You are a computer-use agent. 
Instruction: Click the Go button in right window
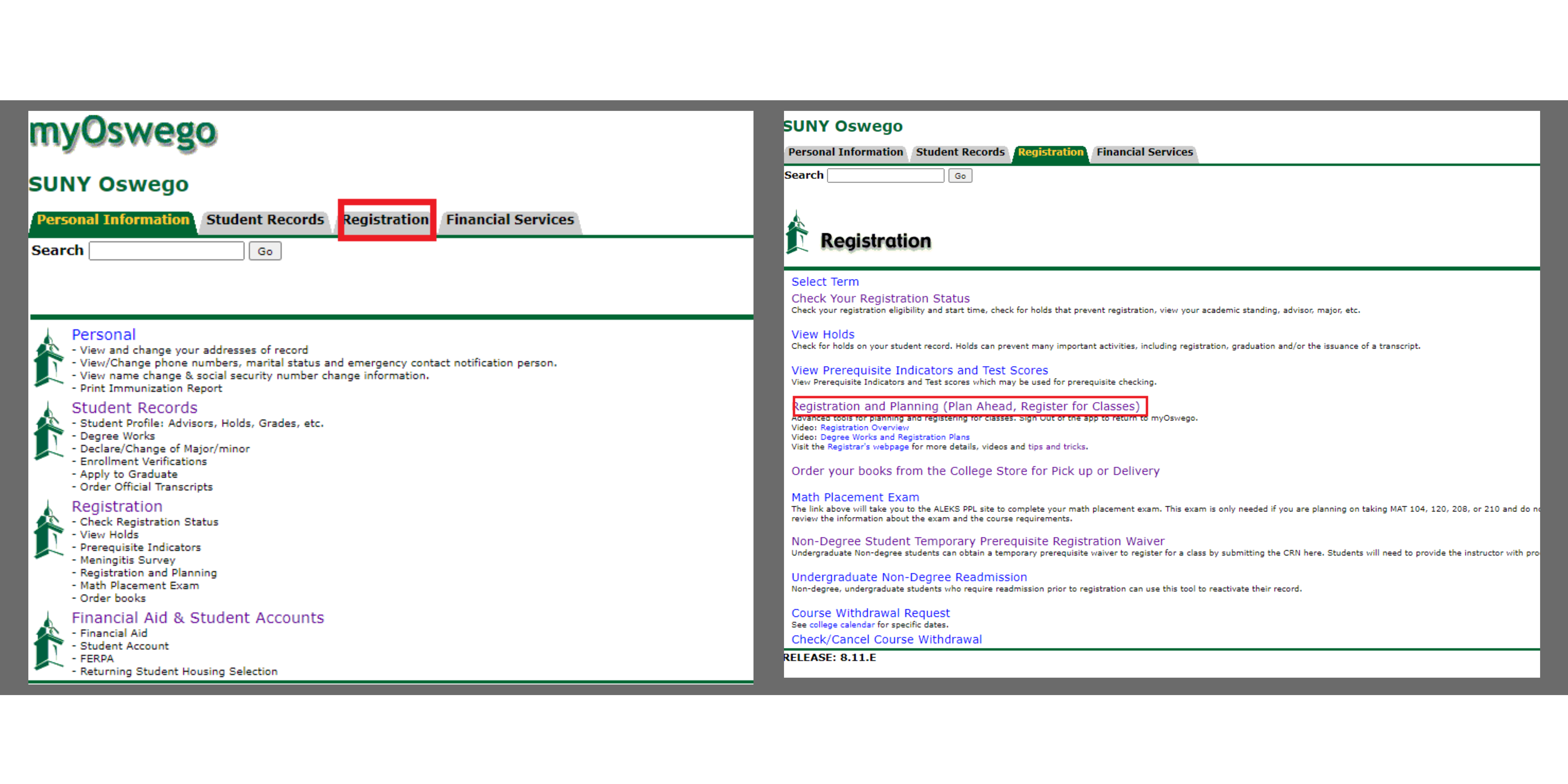click(x=960, y=176)
